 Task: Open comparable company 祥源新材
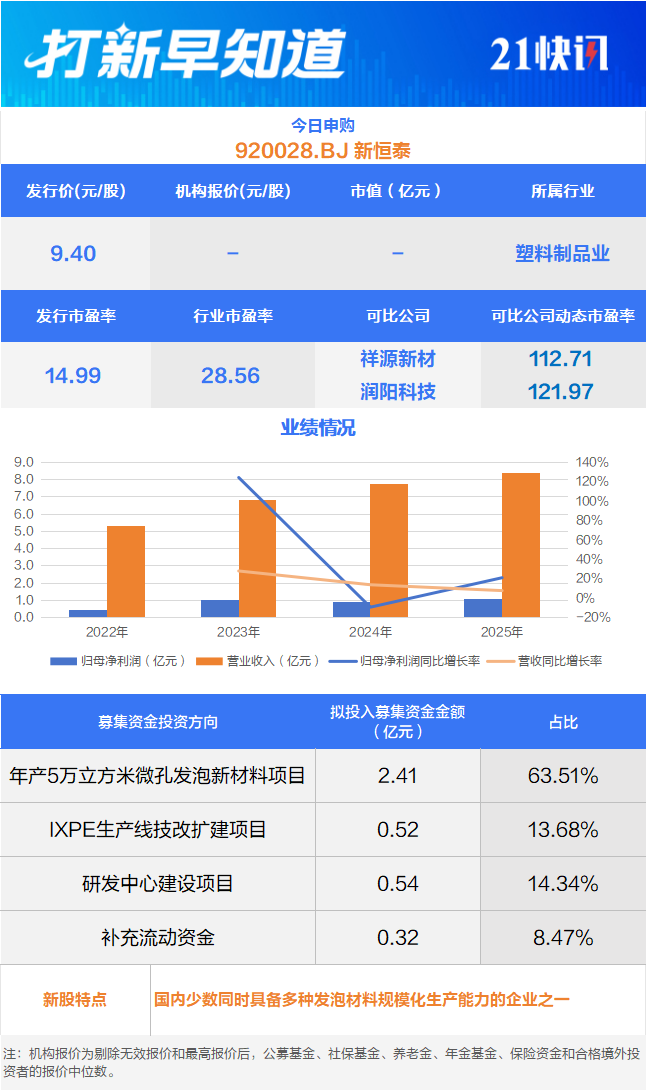[398, 359]
